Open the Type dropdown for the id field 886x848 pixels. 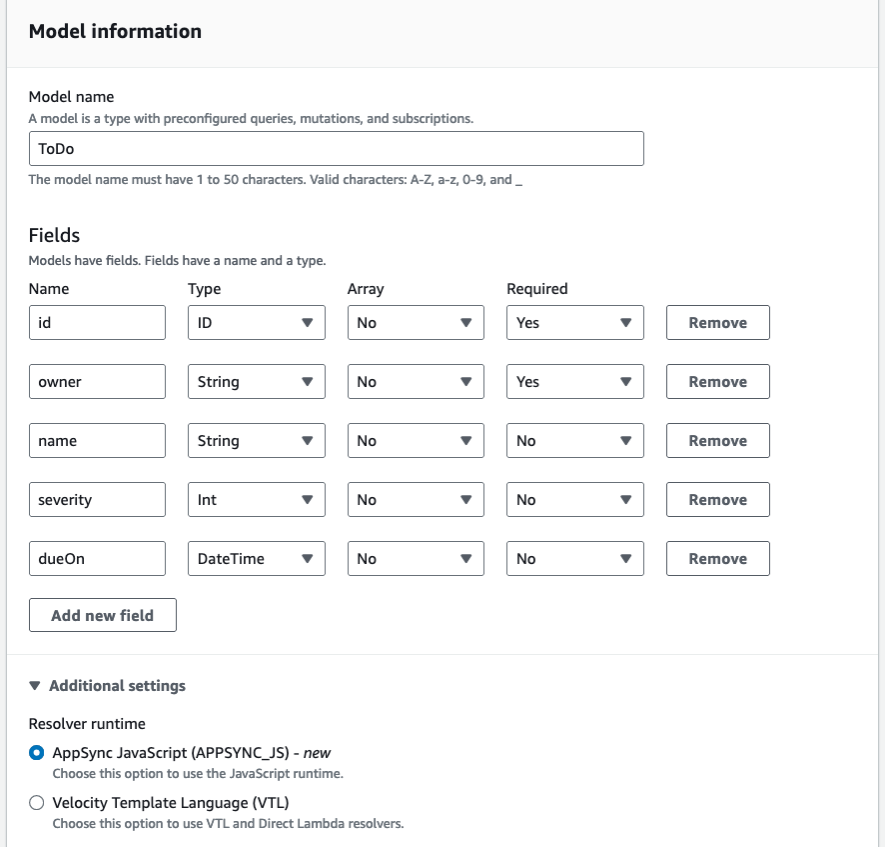[255, 322]
